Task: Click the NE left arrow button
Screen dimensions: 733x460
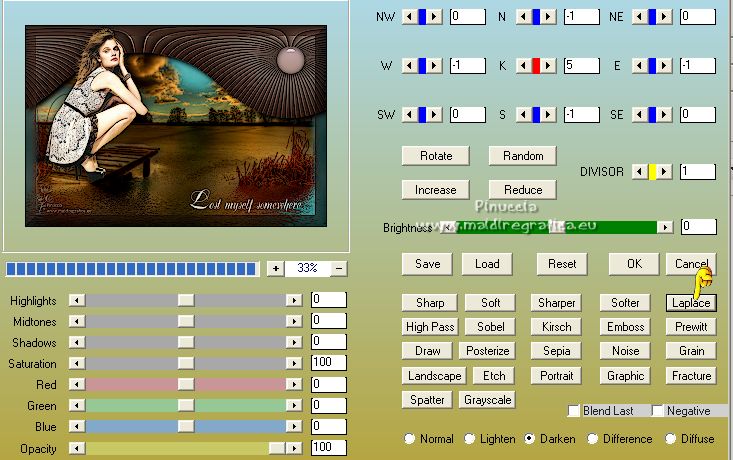Action: [640, 17]
